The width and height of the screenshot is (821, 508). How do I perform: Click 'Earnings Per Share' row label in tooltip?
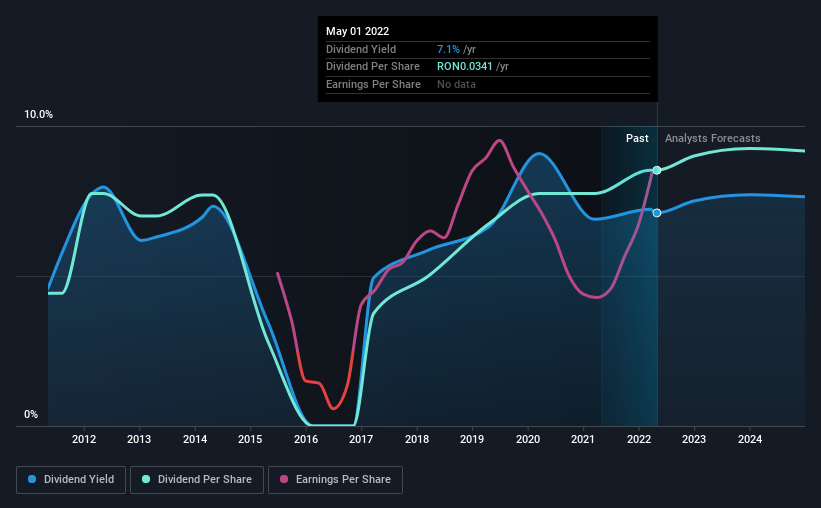(x=373, y=84)
